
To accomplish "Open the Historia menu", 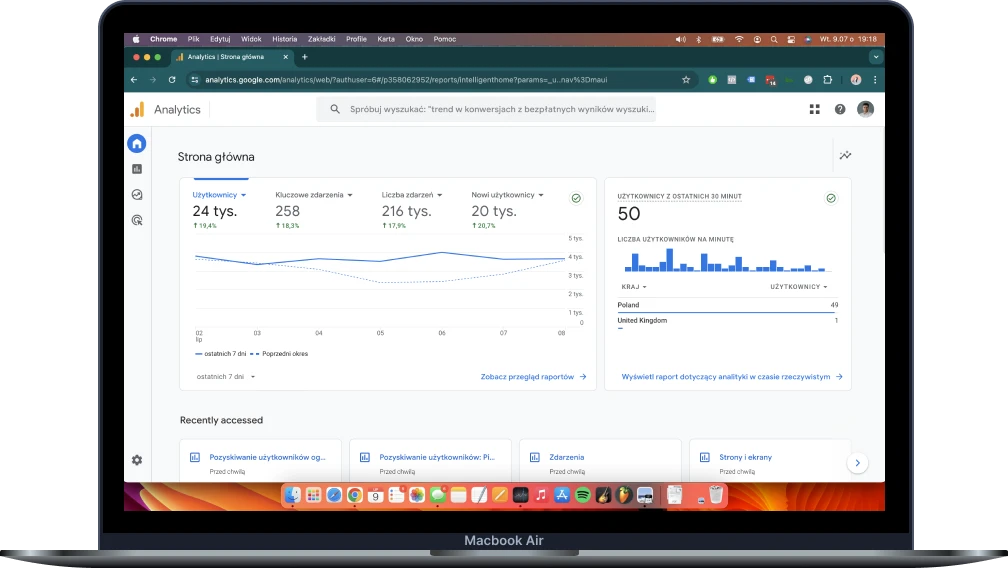I will click(284, 39).
